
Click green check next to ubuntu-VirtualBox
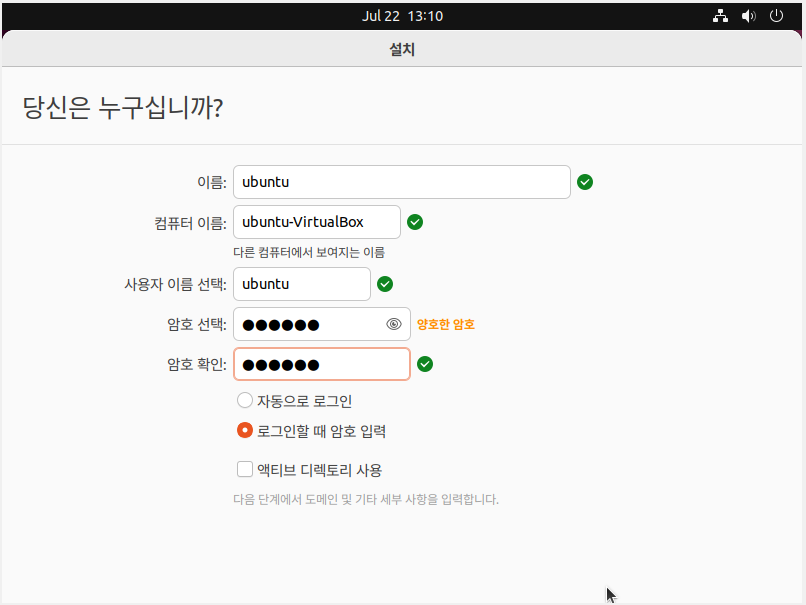point(415,222)
